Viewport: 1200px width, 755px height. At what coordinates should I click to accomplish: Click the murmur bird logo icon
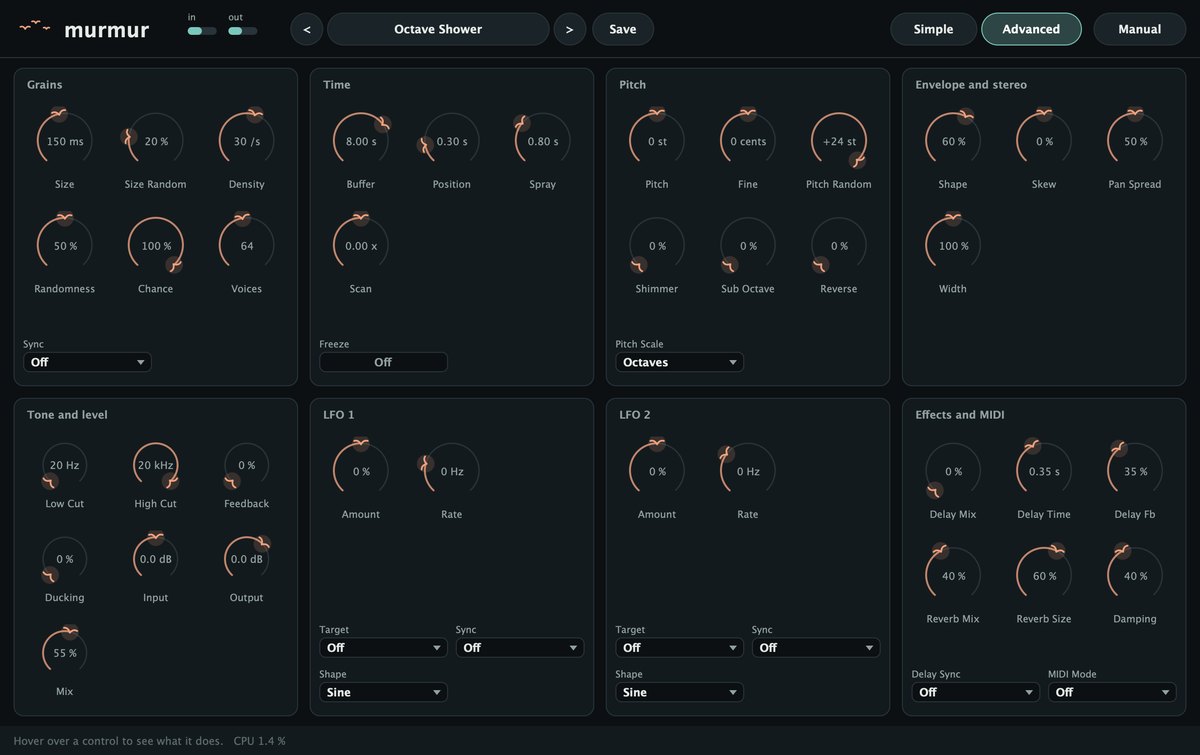[35, 25]
